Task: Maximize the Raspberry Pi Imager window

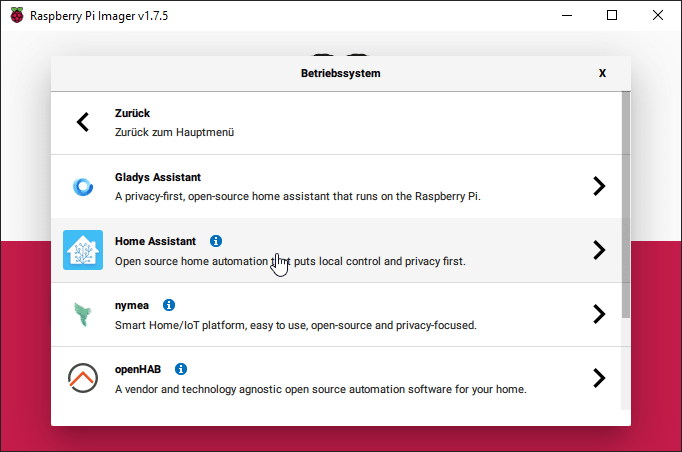Action: [x=612, y=15]
